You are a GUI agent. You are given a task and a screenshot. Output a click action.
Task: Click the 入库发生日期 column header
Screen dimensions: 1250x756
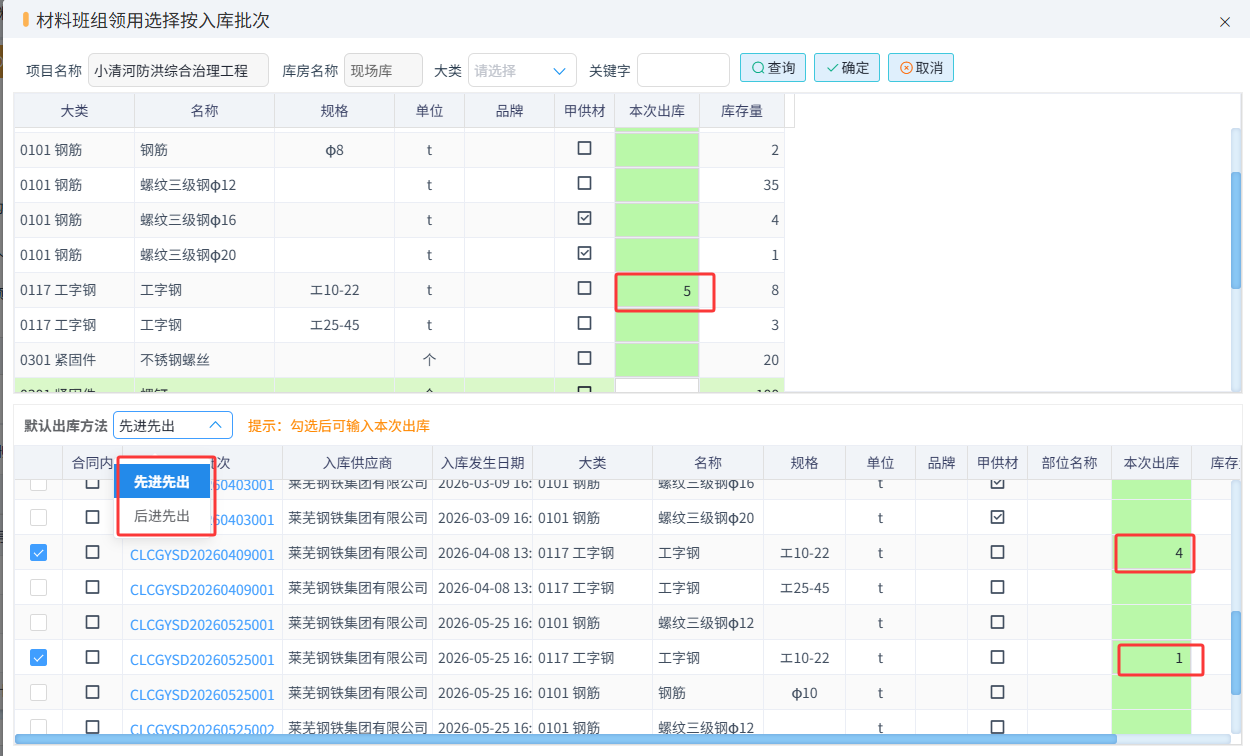pos(482,463)
